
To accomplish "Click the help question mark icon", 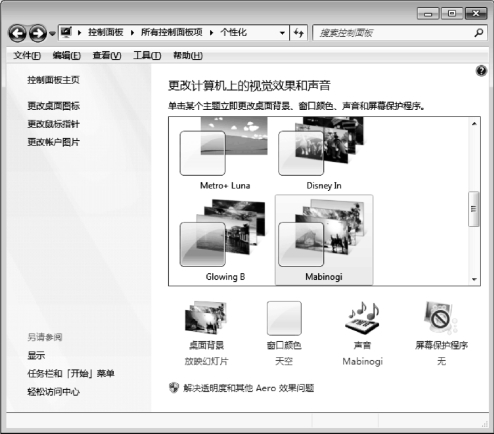I will pos(481,71).
